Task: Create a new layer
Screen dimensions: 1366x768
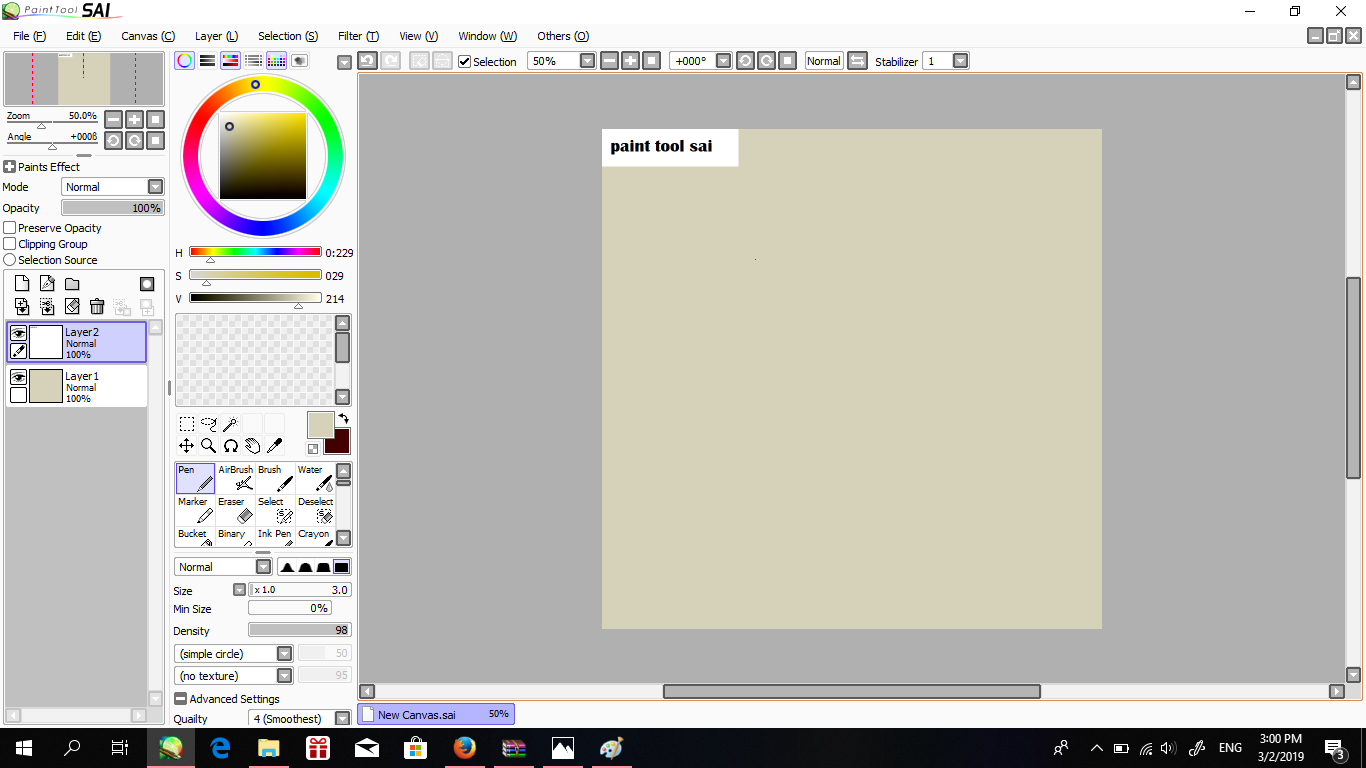Action: 21,283
